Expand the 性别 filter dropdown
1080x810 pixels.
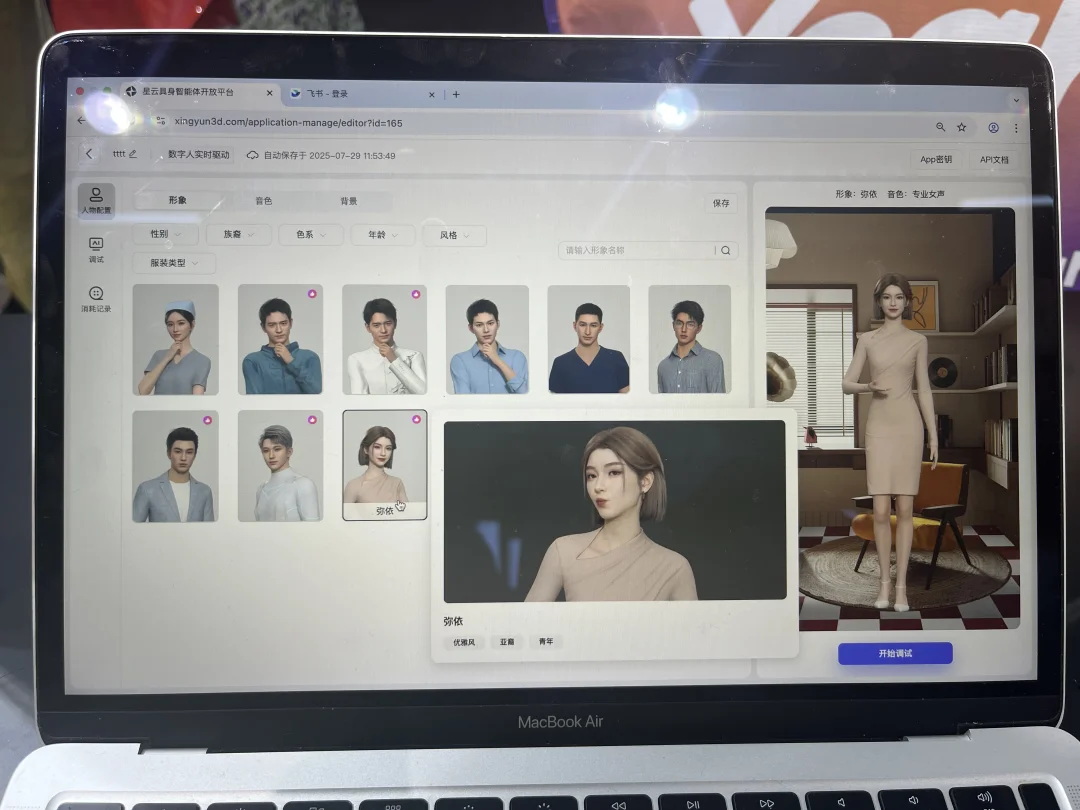(x=165, y=234)
